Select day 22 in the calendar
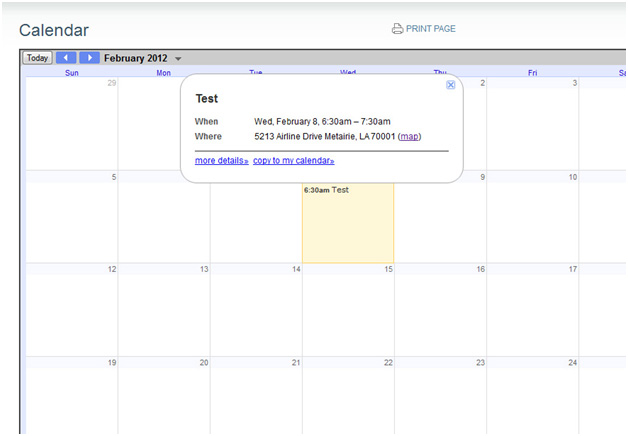628x436 pixels. click(x=388, y=362)
